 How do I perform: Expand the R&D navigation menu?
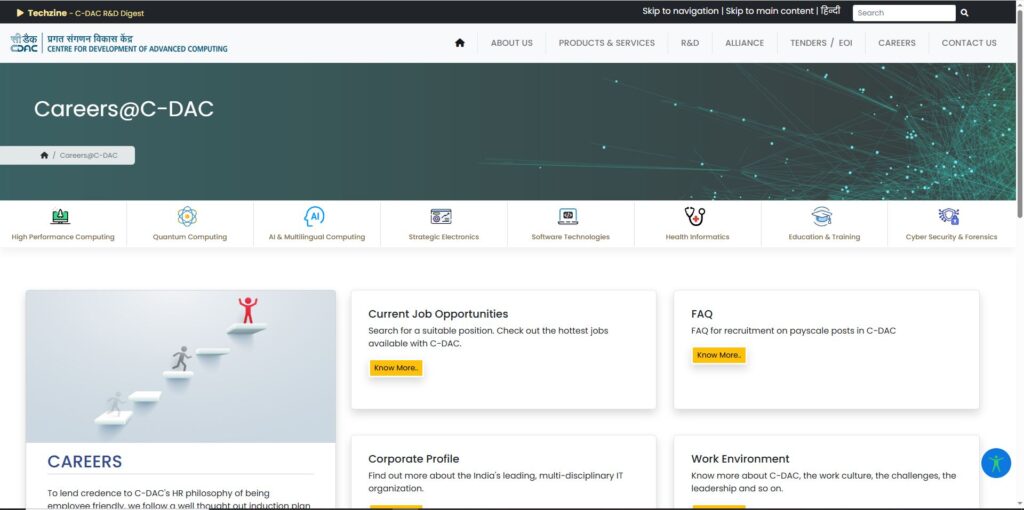[690, 43]
